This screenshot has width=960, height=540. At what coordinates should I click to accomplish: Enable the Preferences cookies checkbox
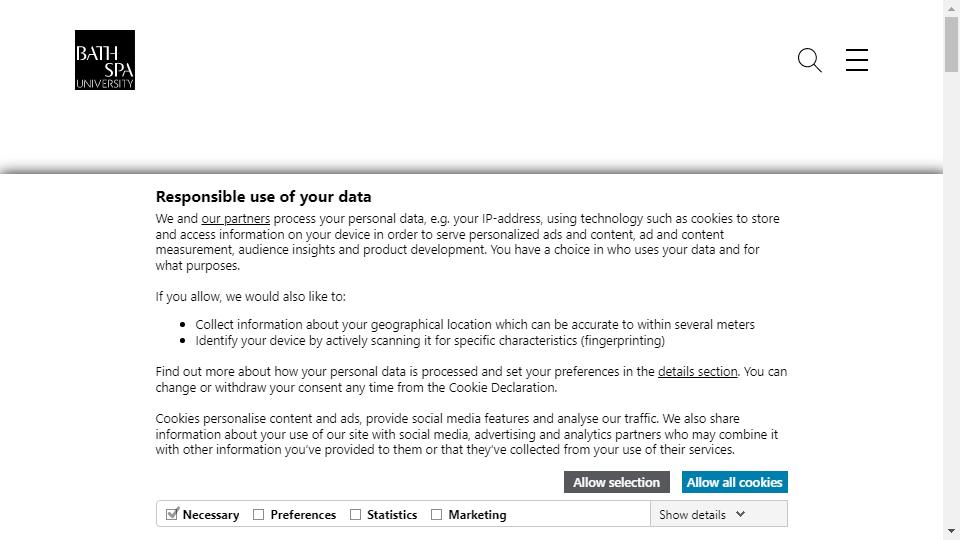(258, 514)
